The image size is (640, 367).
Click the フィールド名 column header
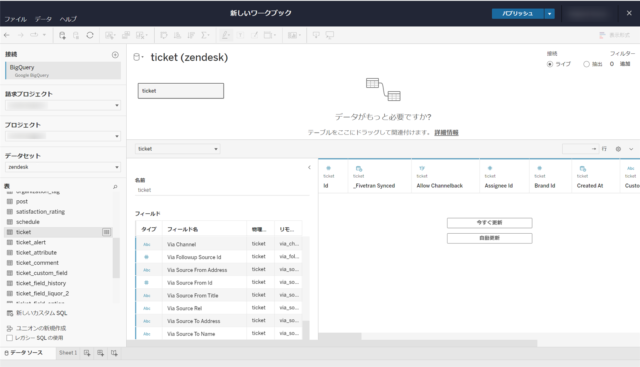(182, 229)
